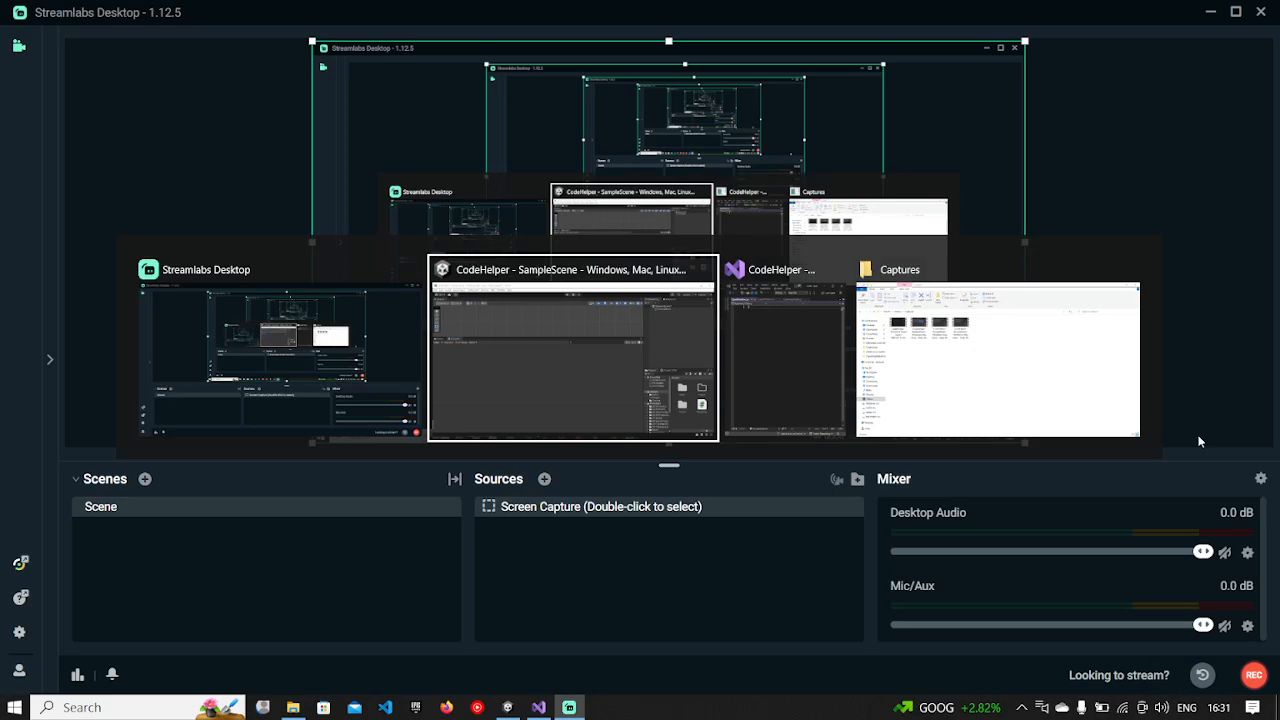The height and width of the screenshot is (720, 1280).
Task: Open Desktop Audio source settings gear
Action: pyautogui.click(x=1247, y=553)
